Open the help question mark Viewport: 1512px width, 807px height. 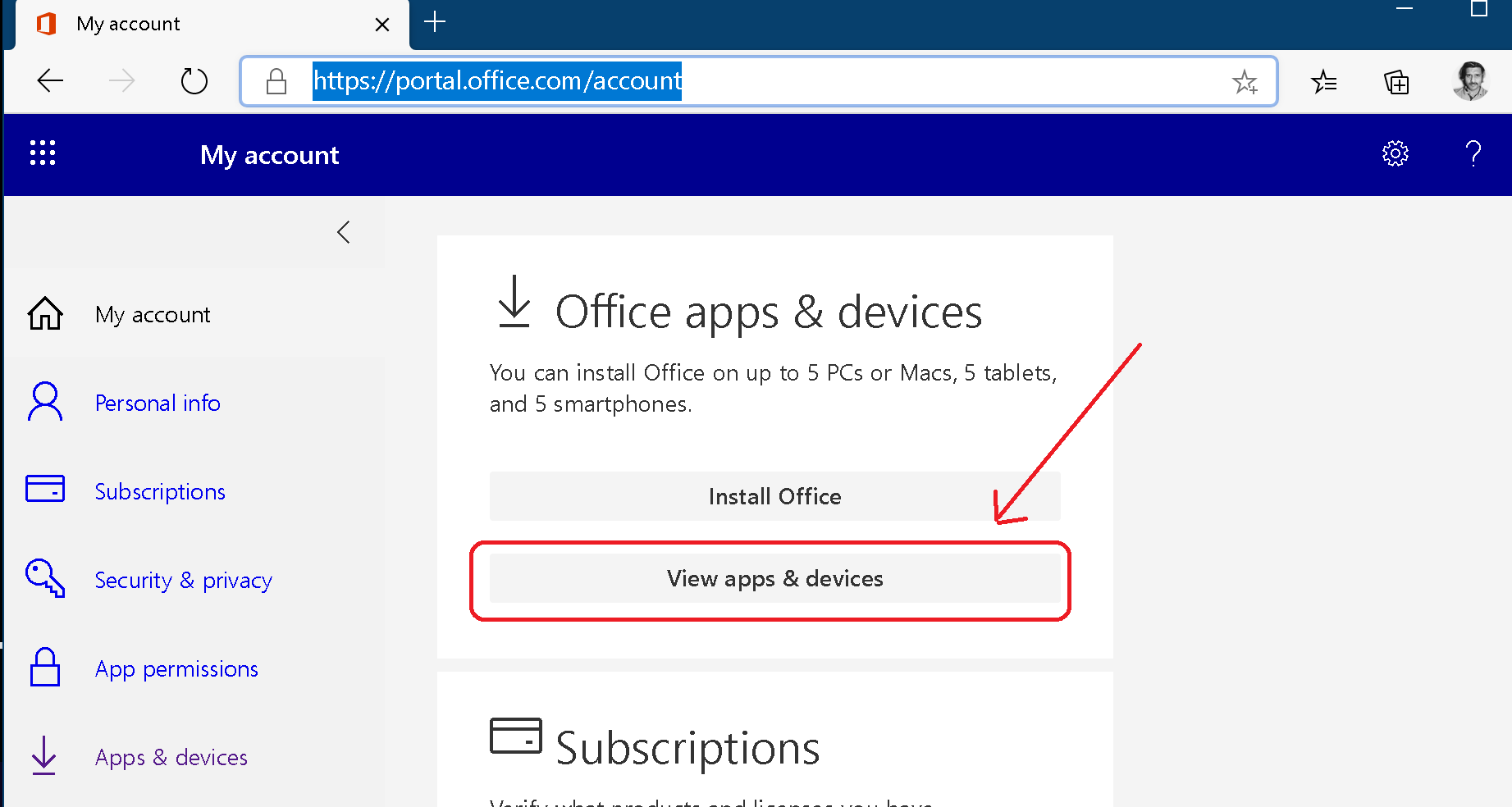(1473, 153)
